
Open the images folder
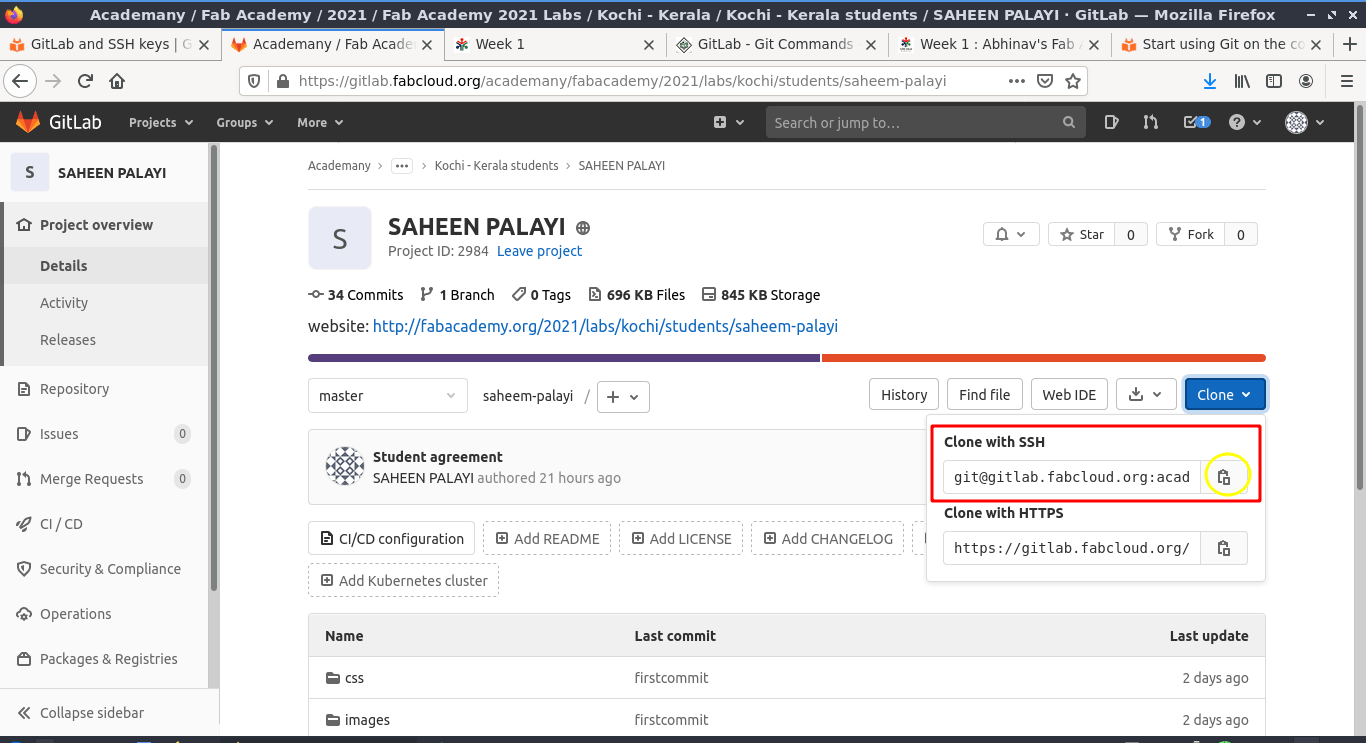(x=367, y=719)
